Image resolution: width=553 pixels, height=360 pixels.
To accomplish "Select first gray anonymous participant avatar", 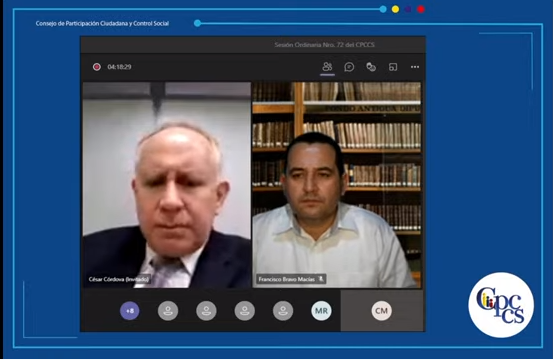I will pos(168,311).
